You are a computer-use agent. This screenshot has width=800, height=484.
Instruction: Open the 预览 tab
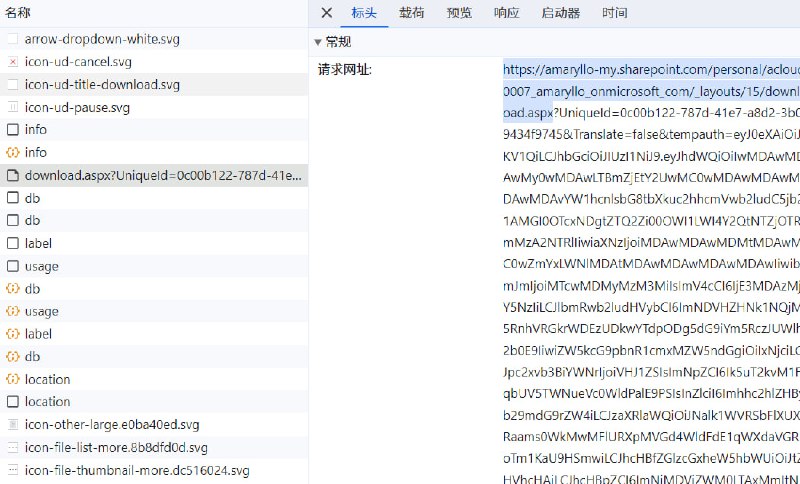(x=459, y=13)
